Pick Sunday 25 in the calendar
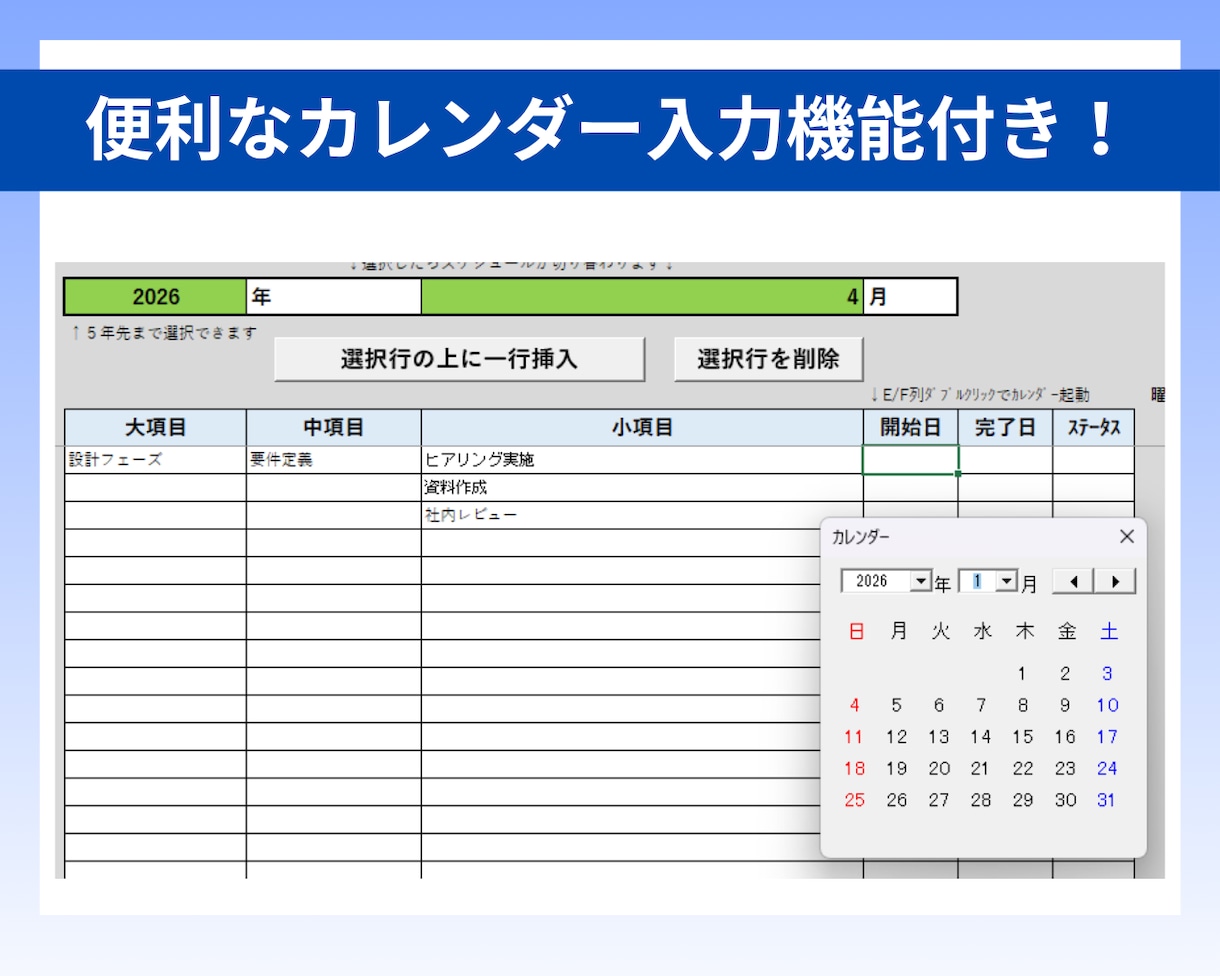The image size is (1220, 976). (x=854, y=800)
